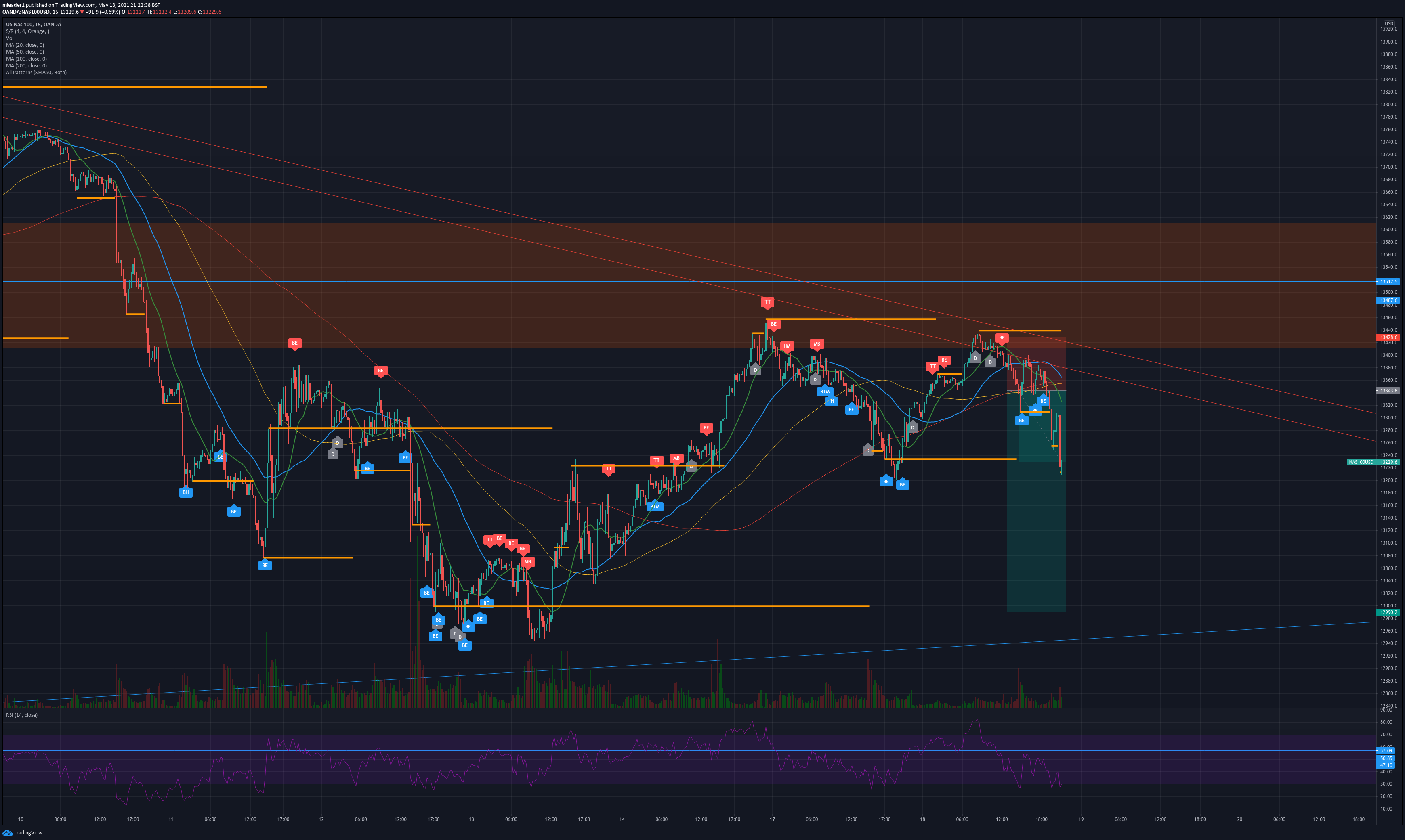This screenshot has height=840, width=1405.
Task: Click the topmost red TT pattern marker
Action: (x=767, y=302)
